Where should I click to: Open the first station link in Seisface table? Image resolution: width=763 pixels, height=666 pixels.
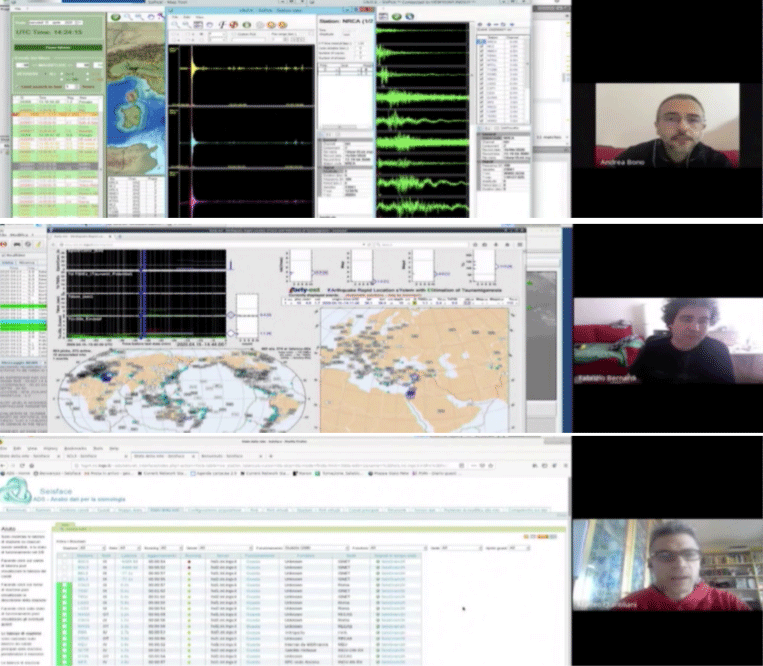(x=83, y=561)
